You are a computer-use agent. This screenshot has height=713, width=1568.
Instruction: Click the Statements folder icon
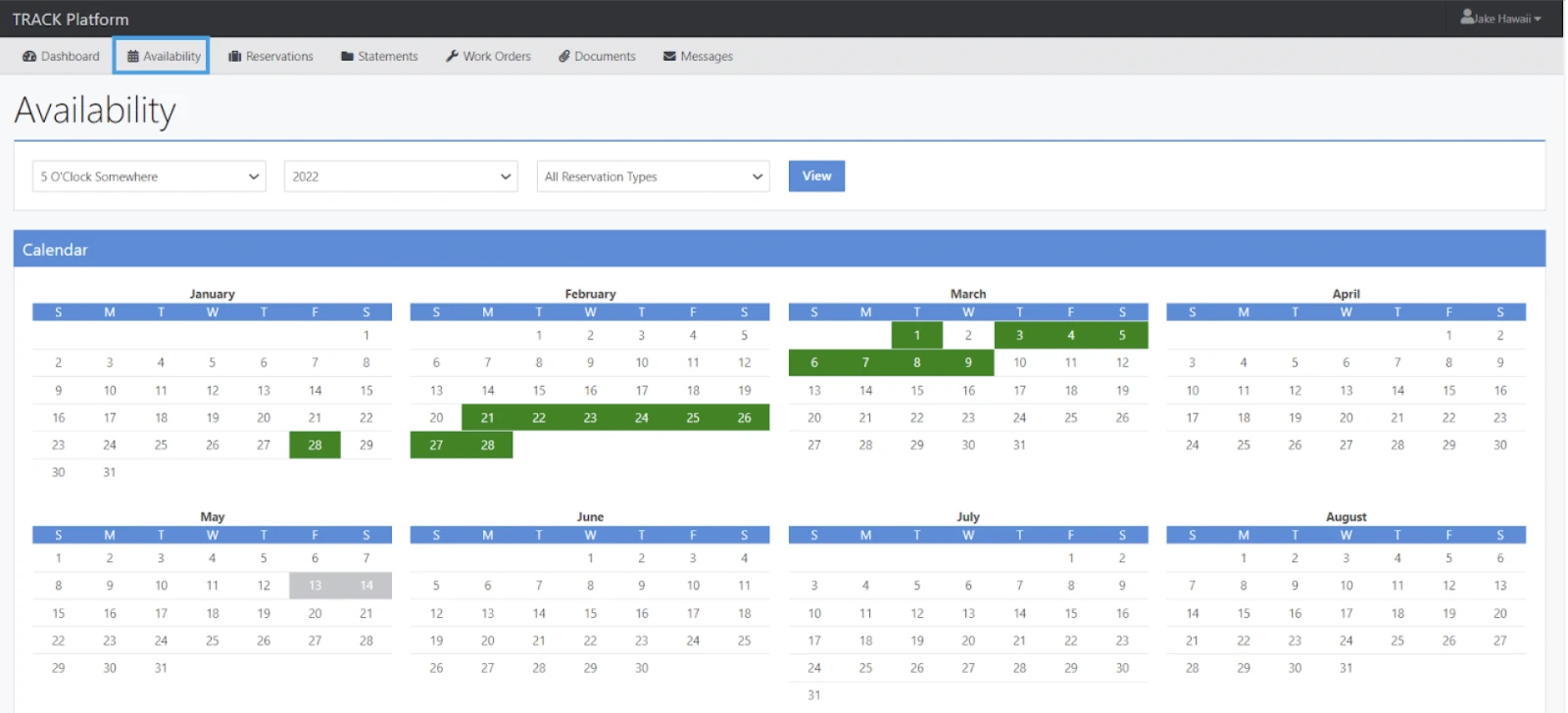coord(347,57)
